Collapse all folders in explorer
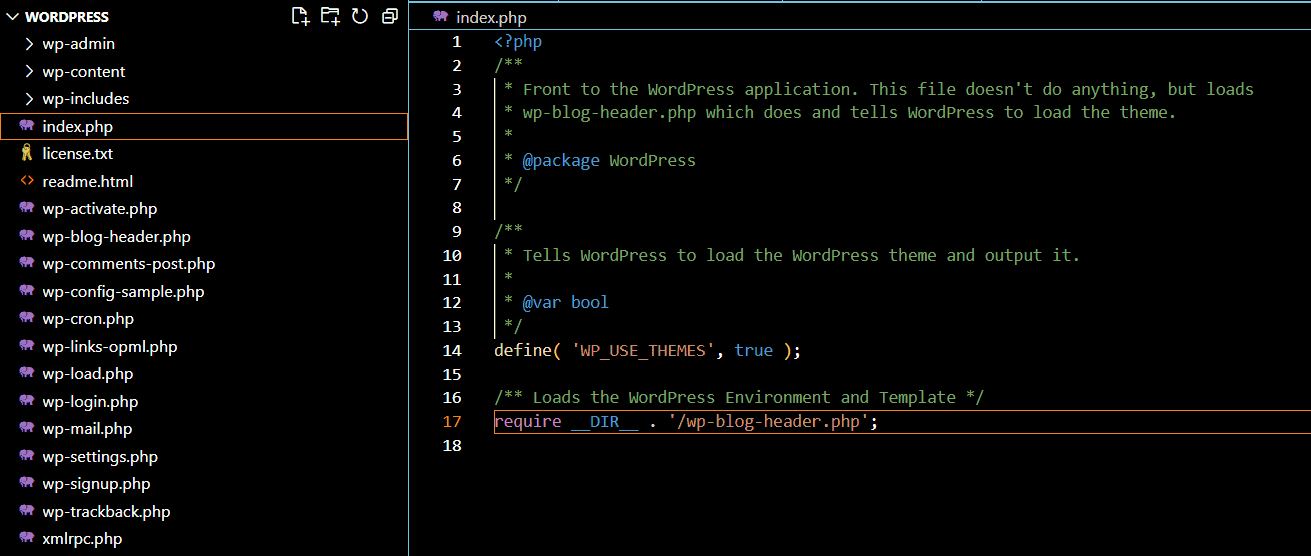Image resolution: width=1311 pixels, height=556 pixels. (390, 16)
